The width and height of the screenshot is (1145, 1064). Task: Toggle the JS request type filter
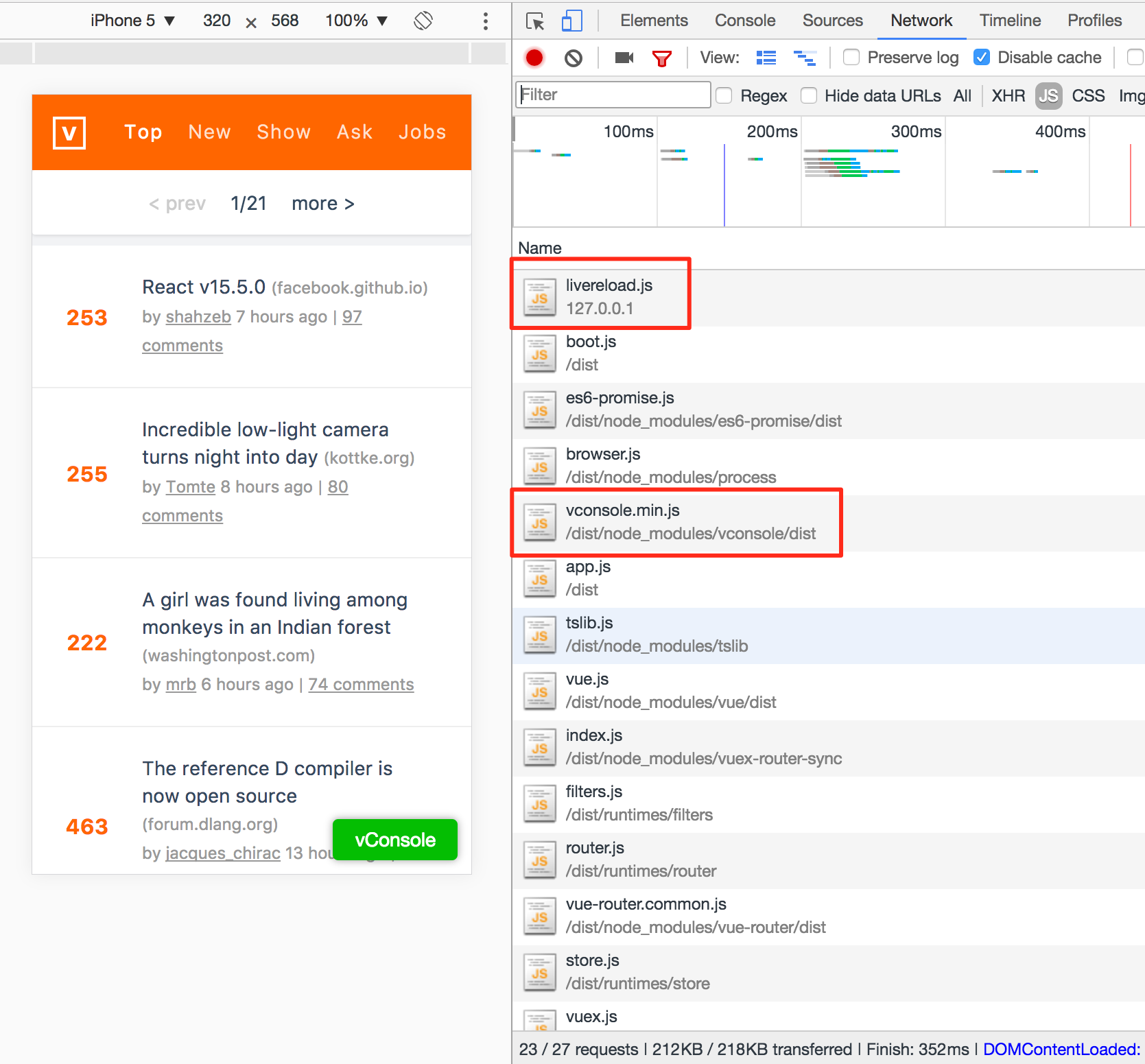point(1049,96)
